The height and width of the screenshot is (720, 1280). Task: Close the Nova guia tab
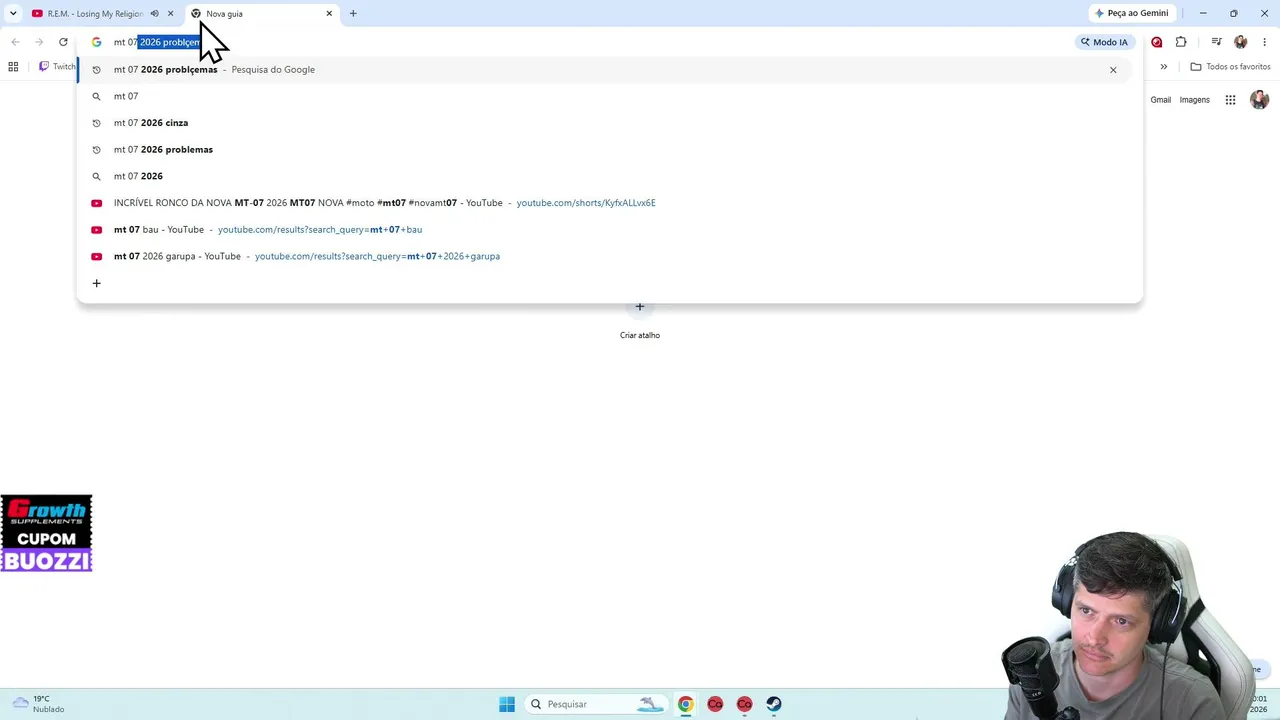[x=329, y=13]
